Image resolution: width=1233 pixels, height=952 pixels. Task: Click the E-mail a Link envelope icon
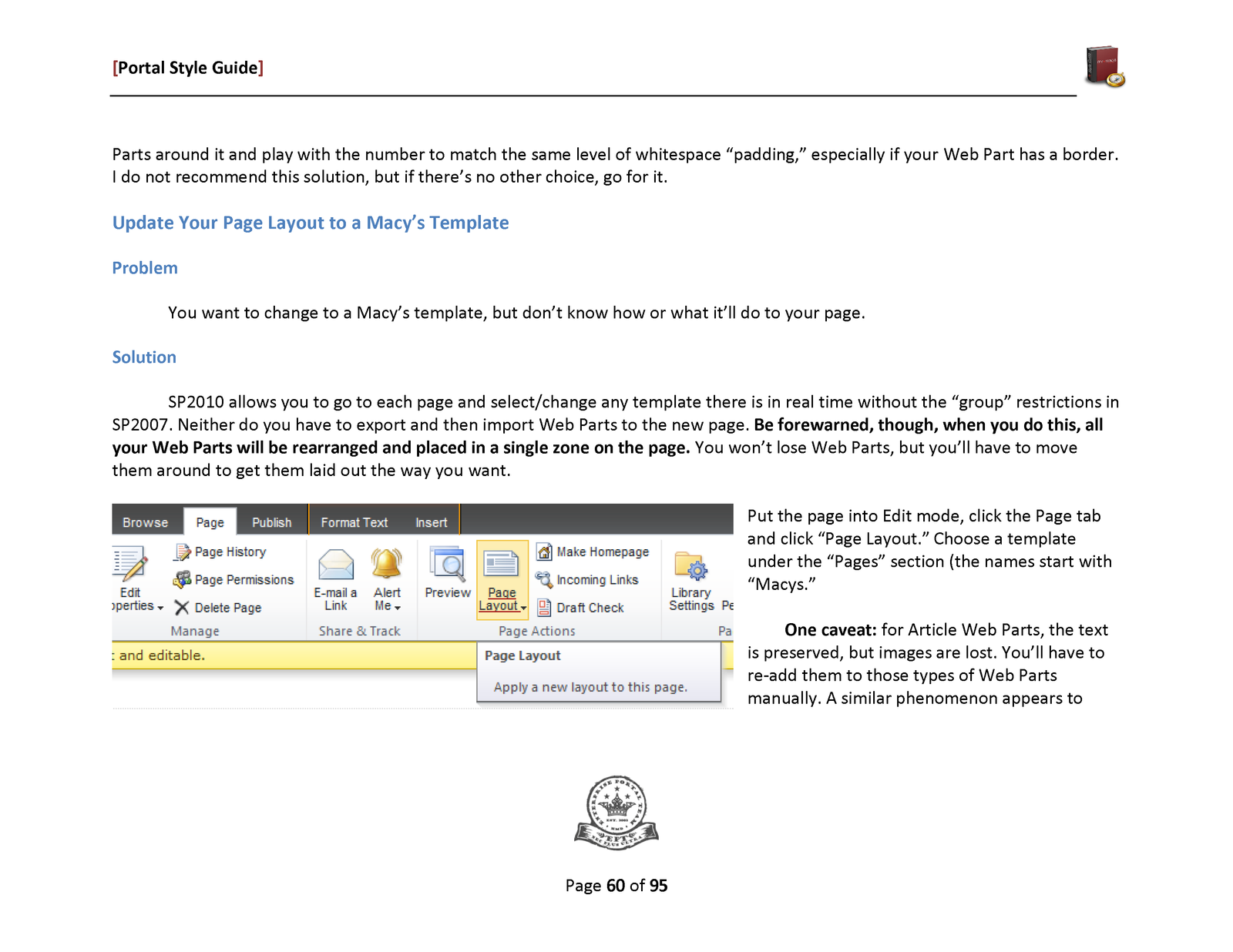click(x=336, y=565)
